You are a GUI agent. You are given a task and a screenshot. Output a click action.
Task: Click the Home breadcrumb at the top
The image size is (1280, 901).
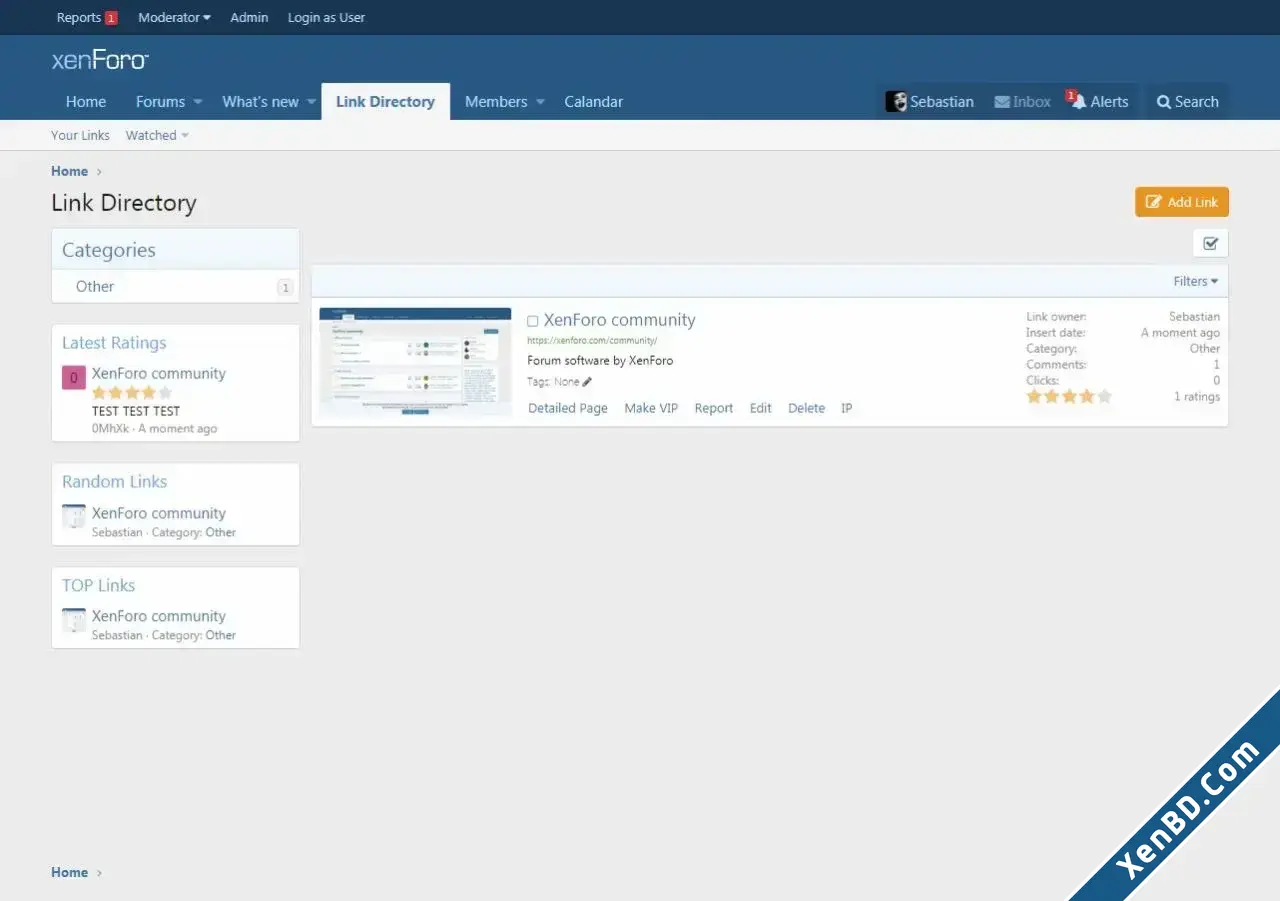(x=70, y=171)
